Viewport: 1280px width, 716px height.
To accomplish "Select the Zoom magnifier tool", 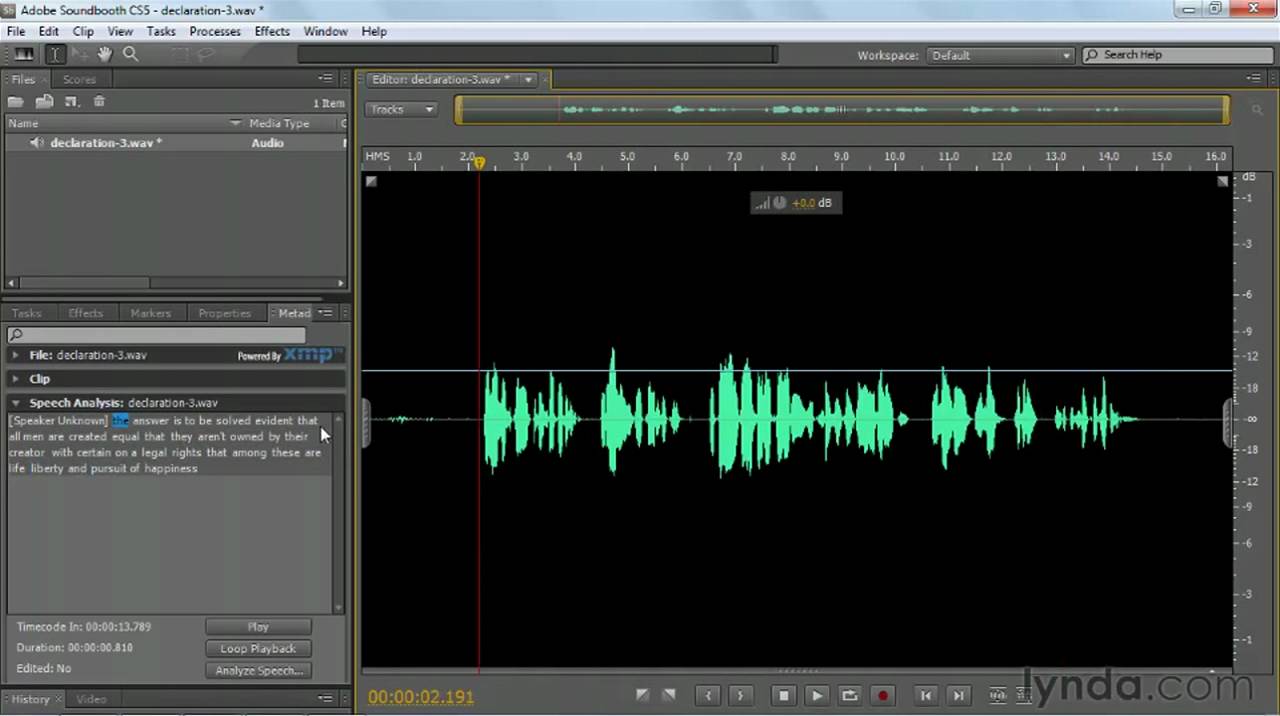I will pyautogui.click(x=130, y=55).
